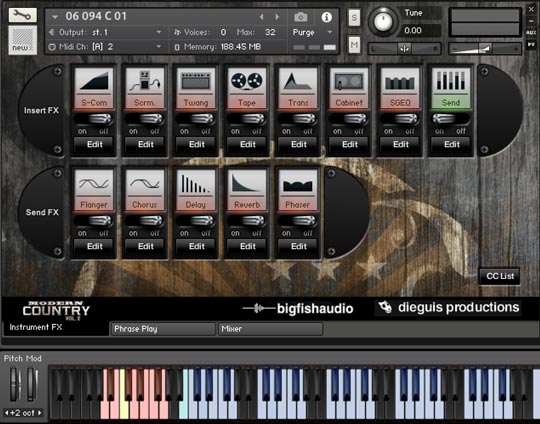This screenshot has height=424, width=540.
Task: Toggle the Send on/off switch
Action: coord(451,119)
